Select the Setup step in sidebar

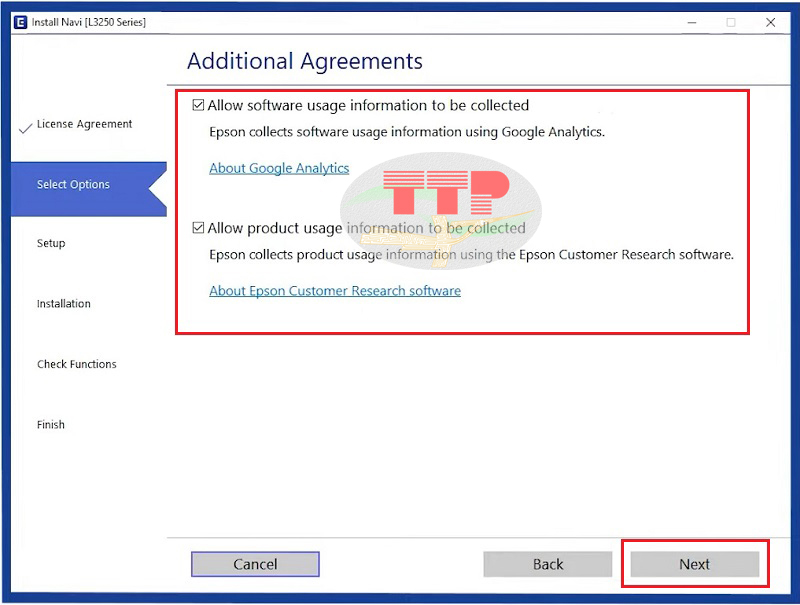pos(51,243)
